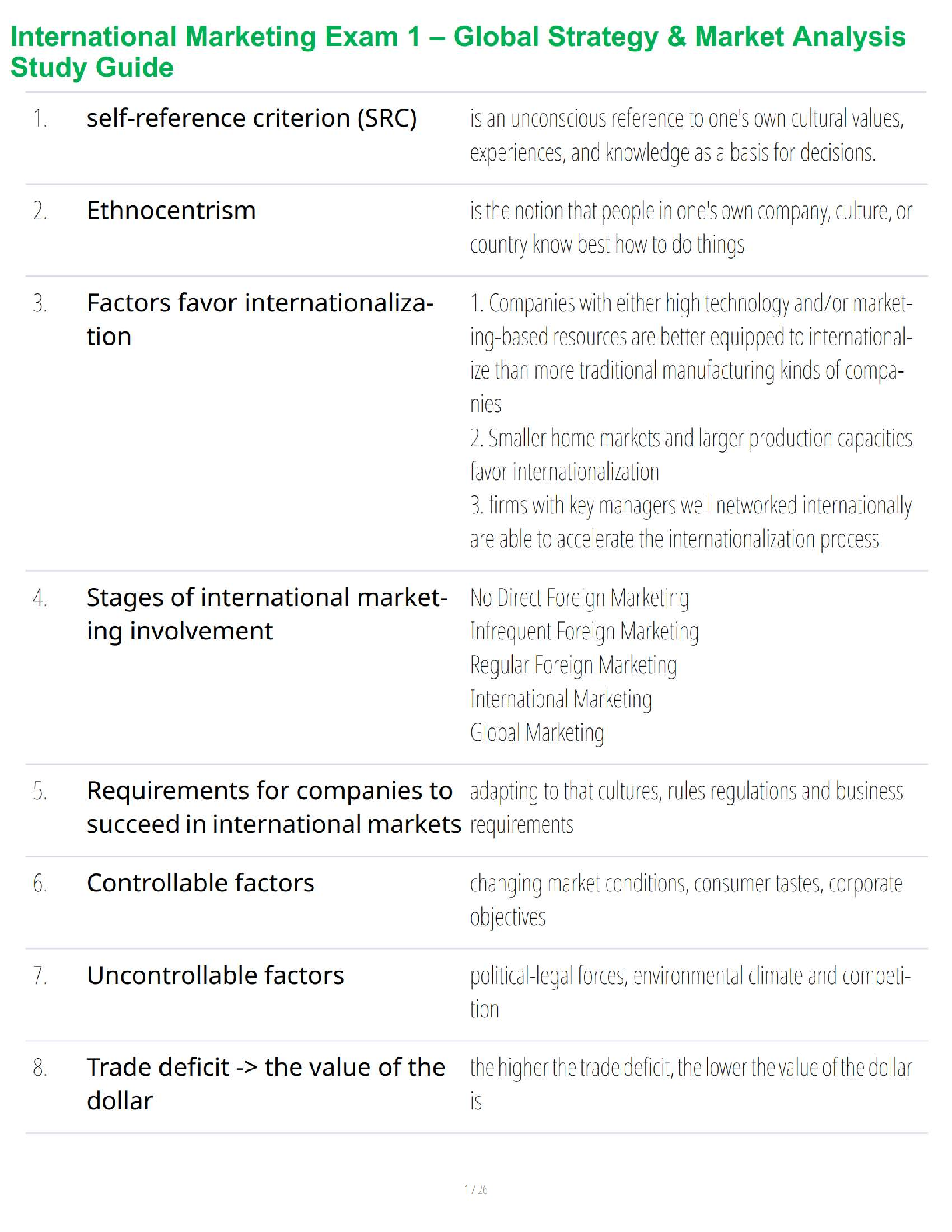This screenshot has width=952, height=1232.
Task: Click the "Global Marketing" stage line
Action: (x=537, y=733)
